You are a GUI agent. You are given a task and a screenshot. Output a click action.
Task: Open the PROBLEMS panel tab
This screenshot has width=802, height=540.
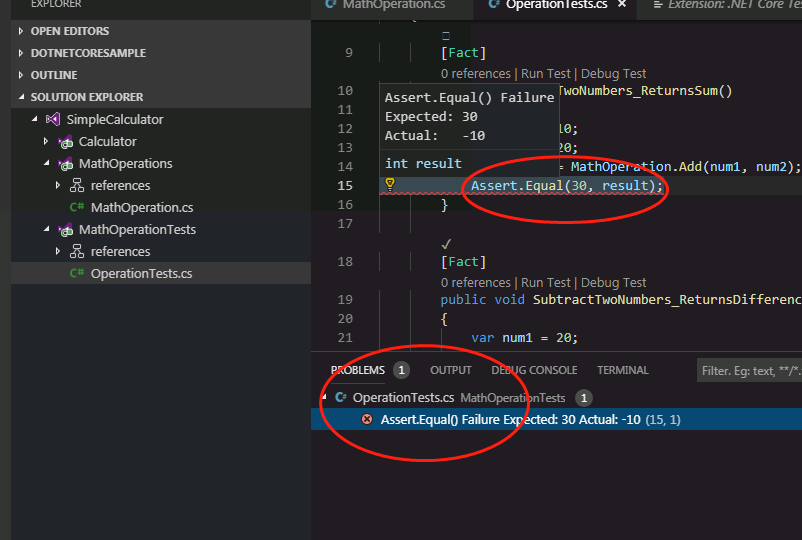[x=358, y=370]
